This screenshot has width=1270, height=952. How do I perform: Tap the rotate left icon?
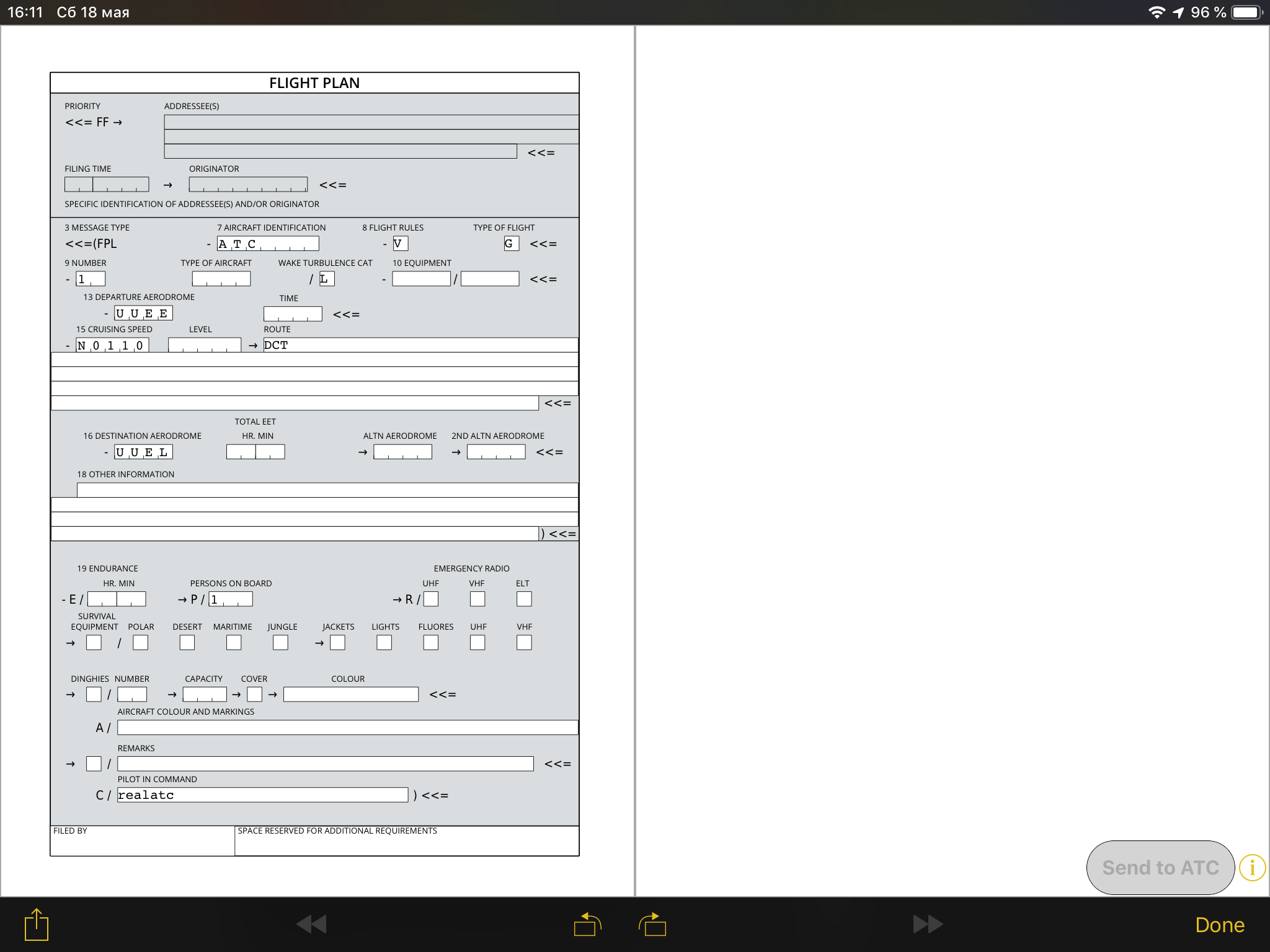(x=587, y=924)
